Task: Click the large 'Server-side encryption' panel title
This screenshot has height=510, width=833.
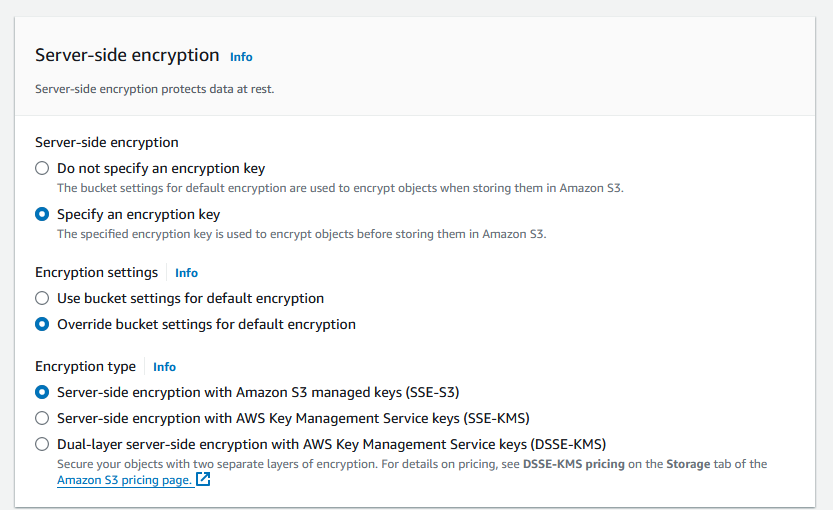Action: (x=127, y=56)
